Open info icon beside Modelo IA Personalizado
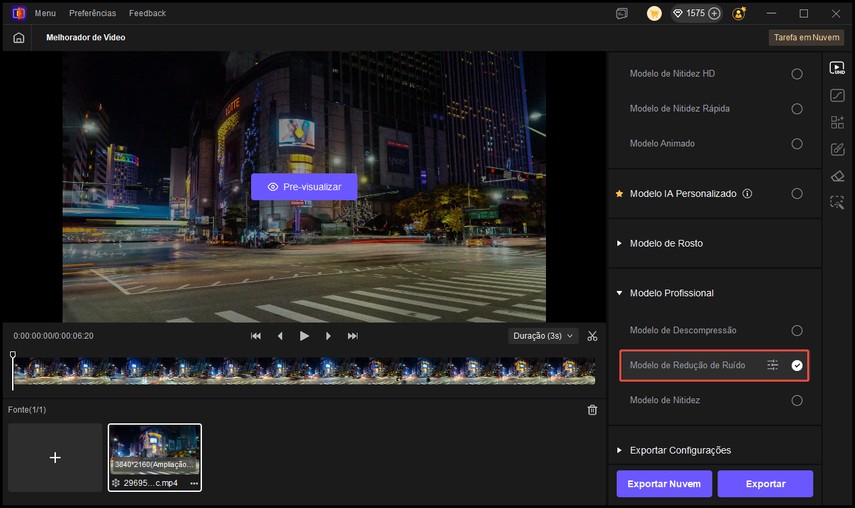The width and height of the screenshot is (855, 508). coord(747,194)
